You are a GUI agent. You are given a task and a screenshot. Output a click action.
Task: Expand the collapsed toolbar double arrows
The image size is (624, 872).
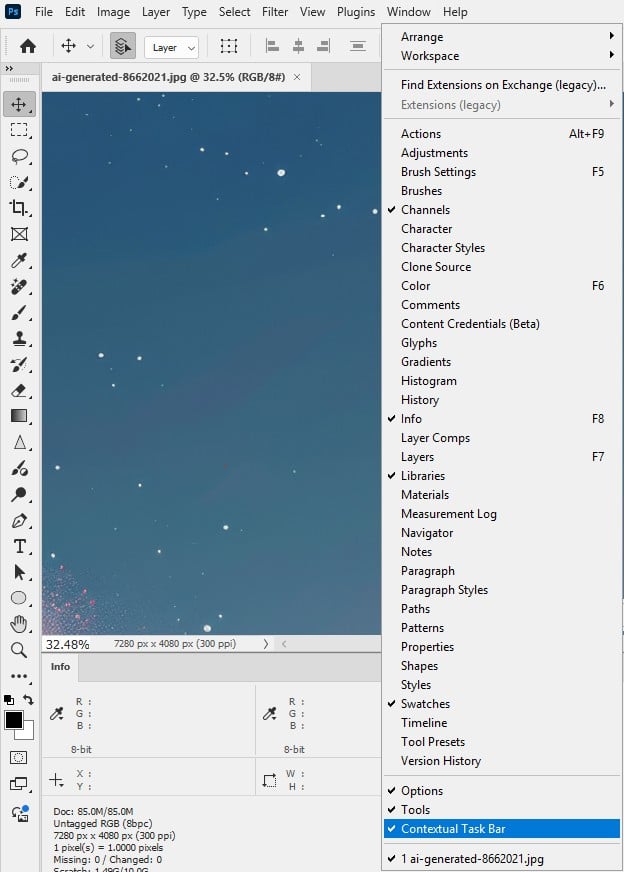tap(9, 68)
